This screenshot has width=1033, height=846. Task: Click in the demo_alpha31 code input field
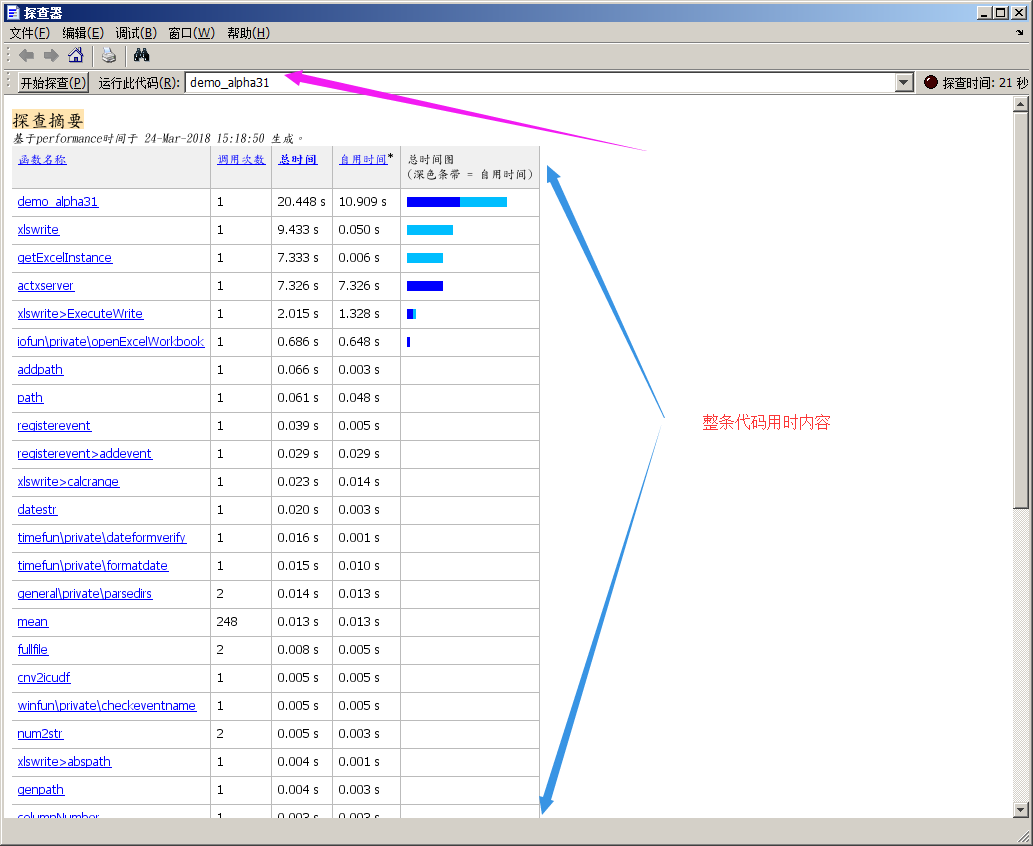[538, 83]
